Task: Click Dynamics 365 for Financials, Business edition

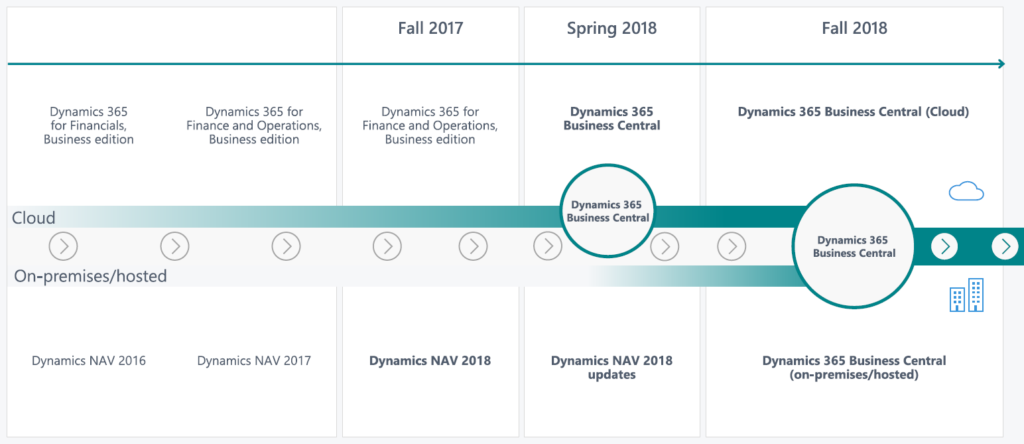Action: [89, 125]
